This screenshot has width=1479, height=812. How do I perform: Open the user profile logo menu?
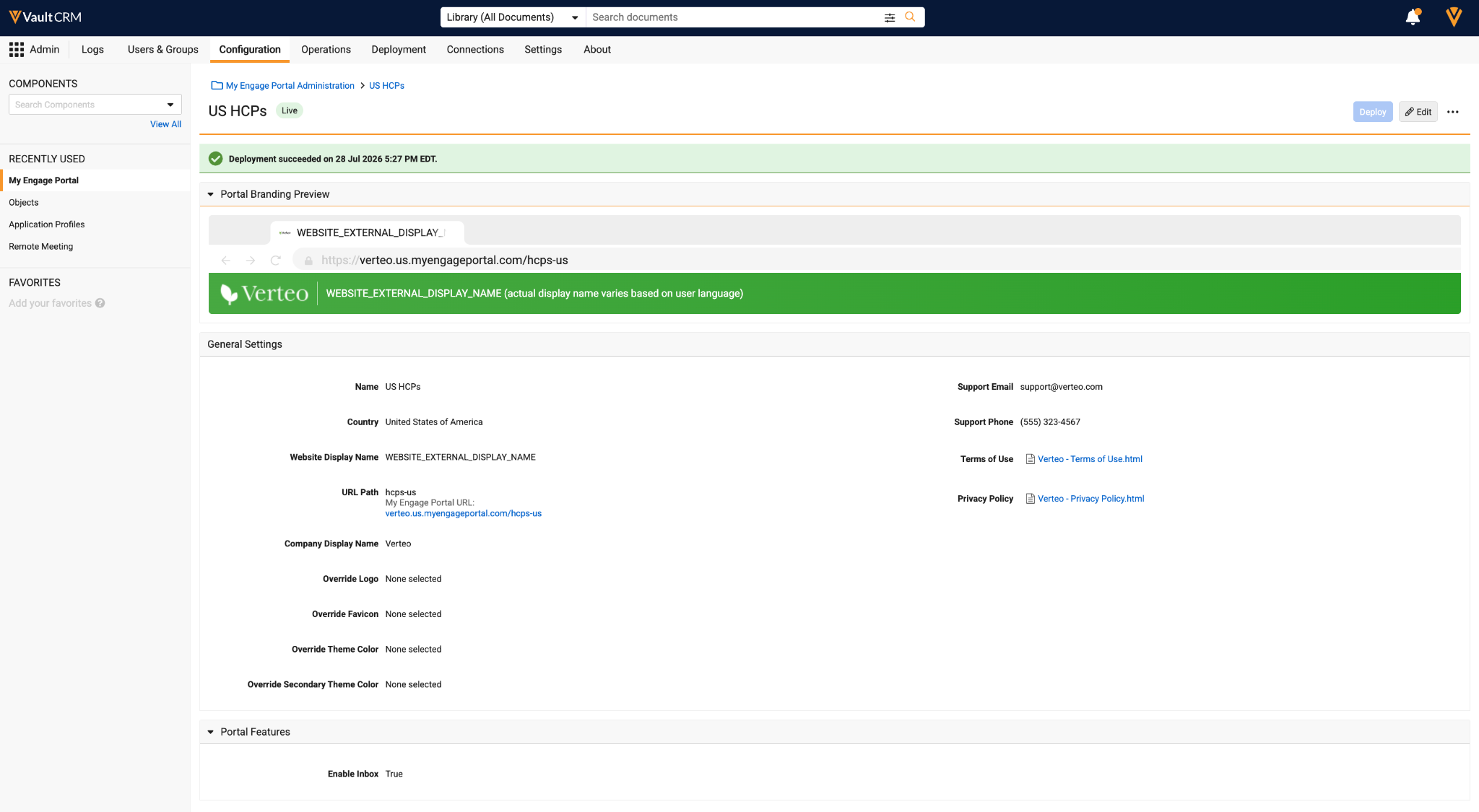(1454, 17)
